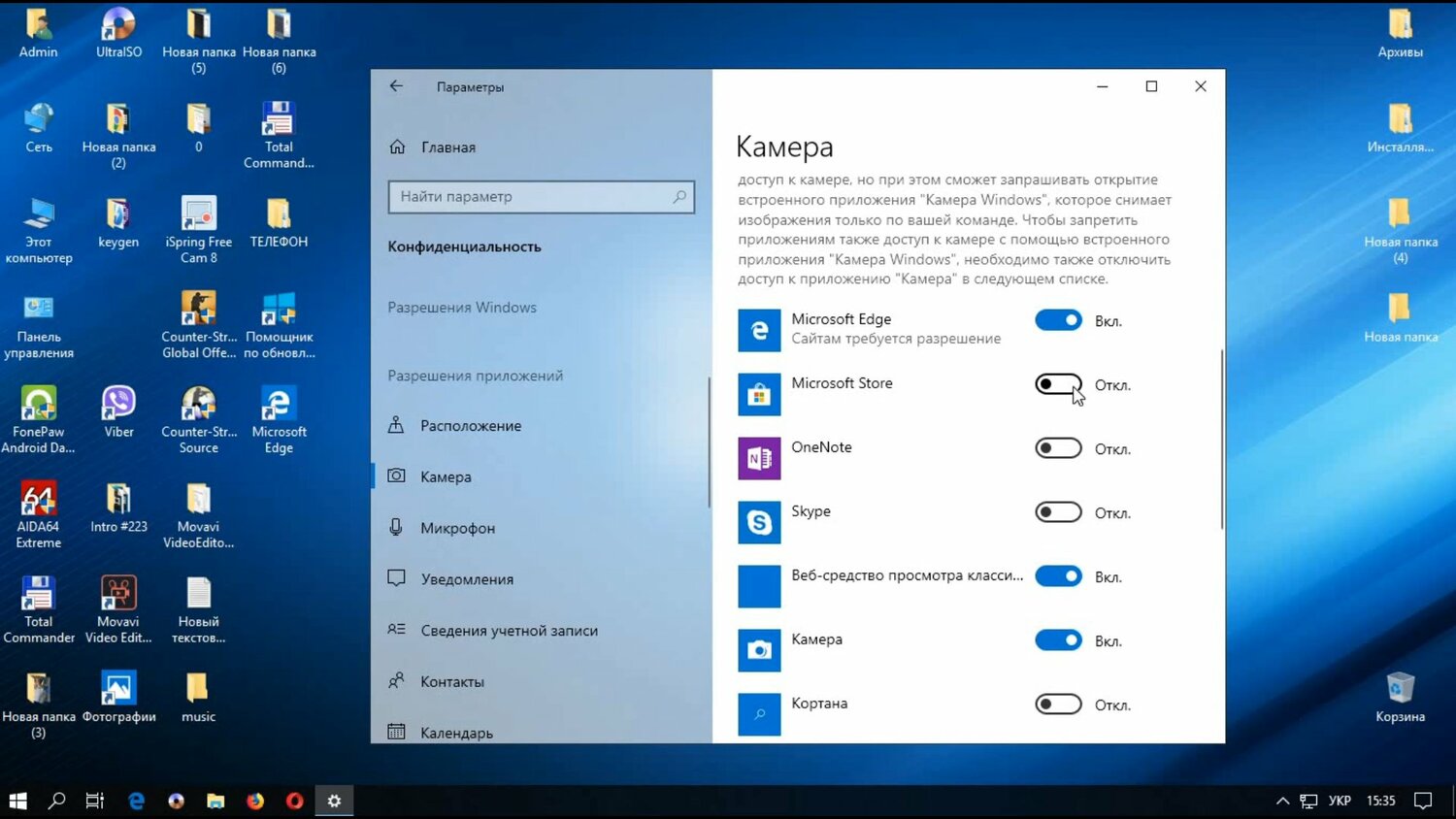Click the Microsoft Store app icon in list

pos(759,394)
